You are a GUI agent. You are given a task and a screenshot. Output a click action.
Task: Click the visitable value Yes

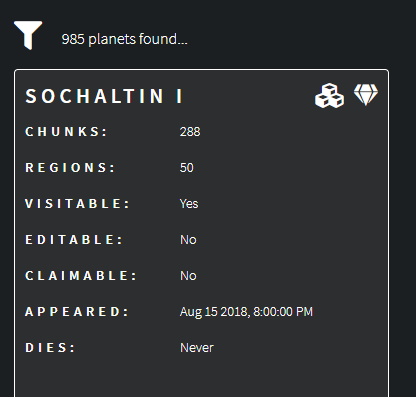click(x=189, y=204)
